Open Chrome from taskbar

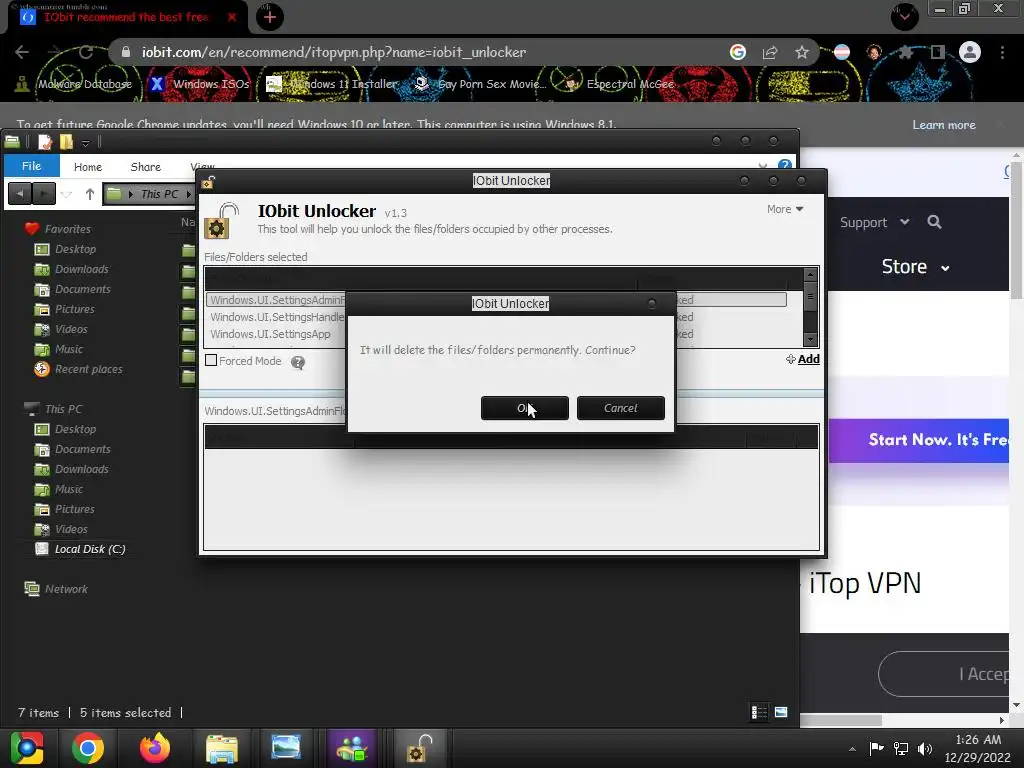[x=88, y=748]
